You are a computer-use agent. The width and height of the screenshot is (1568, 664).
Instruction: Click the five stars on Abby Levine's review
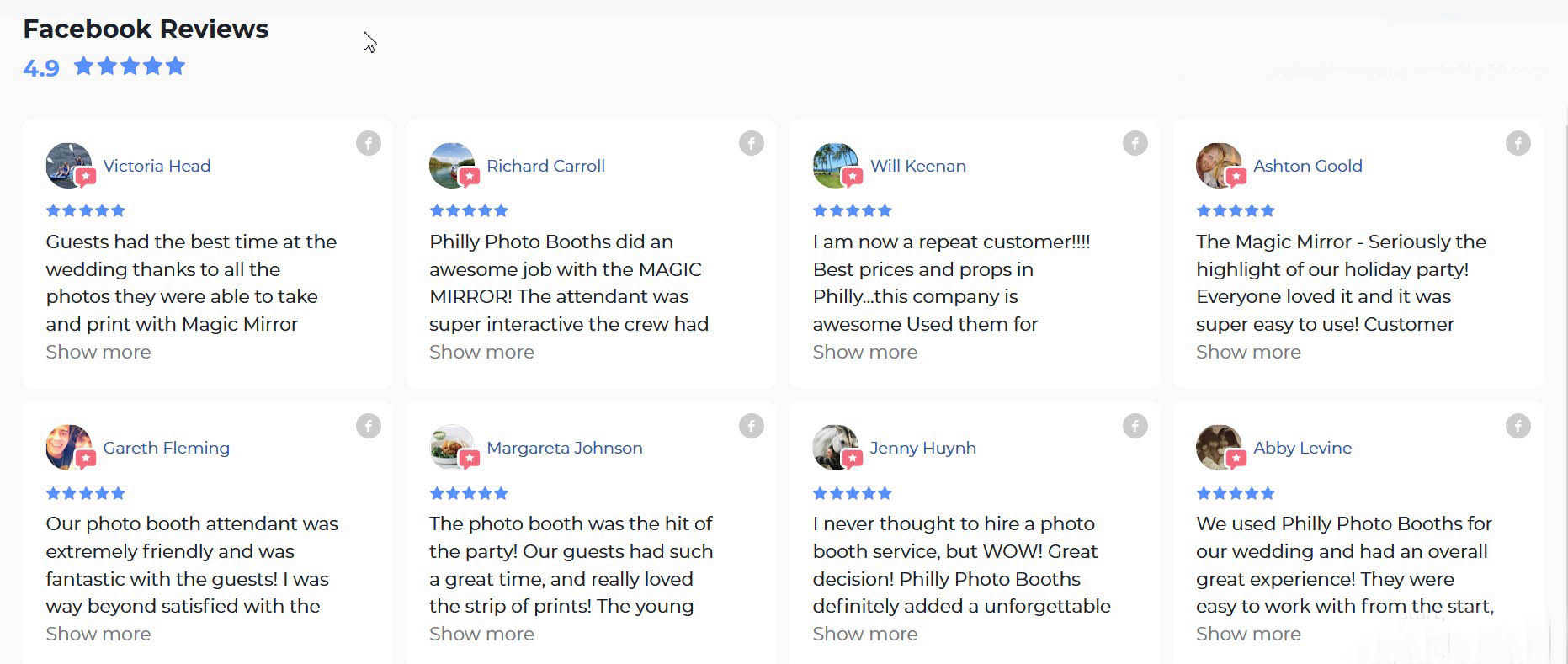click(x=1235, y=493)
